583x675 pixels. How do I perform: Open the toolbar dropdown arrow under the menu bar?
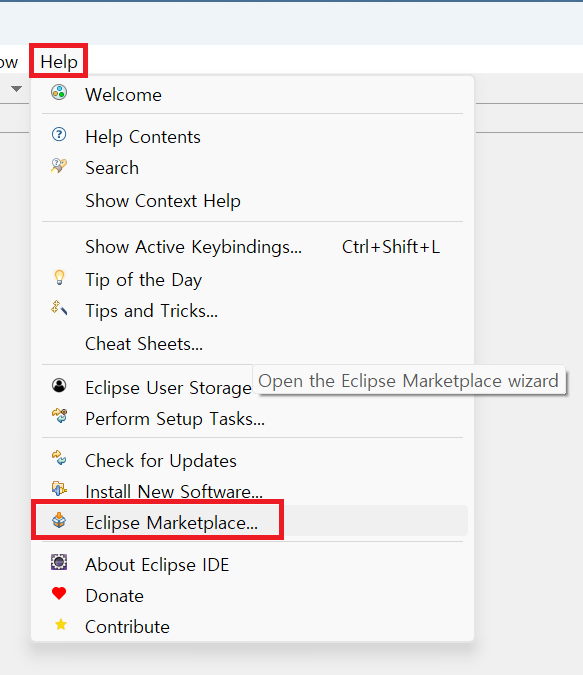(16, 89)
